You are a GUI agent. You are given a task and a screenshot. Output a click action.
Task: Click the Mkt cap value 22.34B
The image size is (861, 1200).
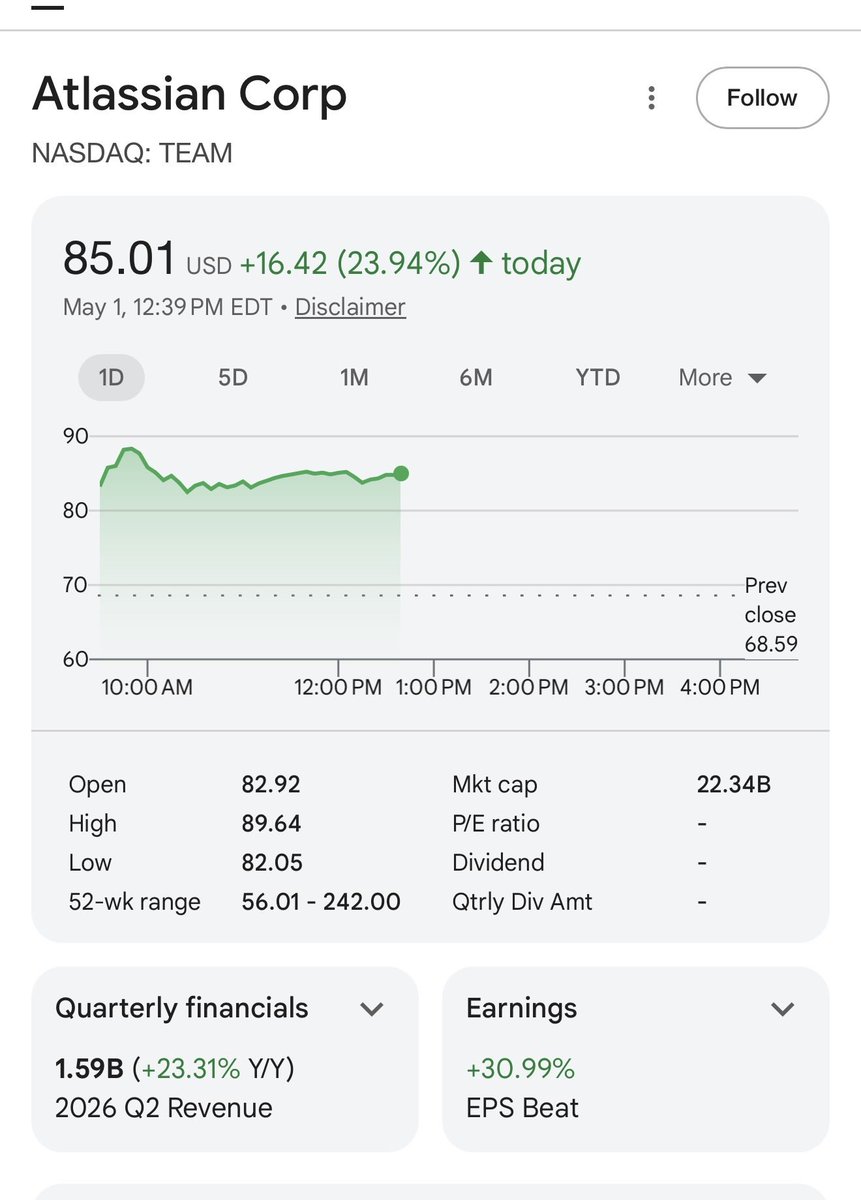click(734, 785)
